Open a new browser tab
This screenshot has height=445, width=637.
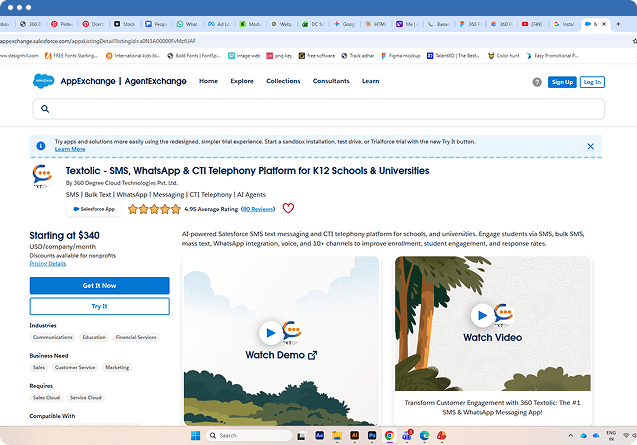(618, 24)
